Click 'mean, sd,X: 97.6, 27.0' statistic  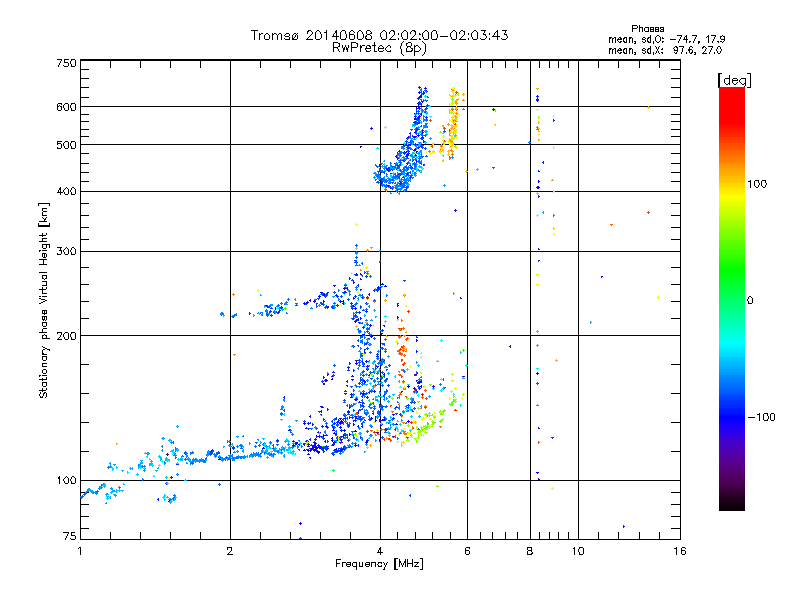click(x=665, y=50)
